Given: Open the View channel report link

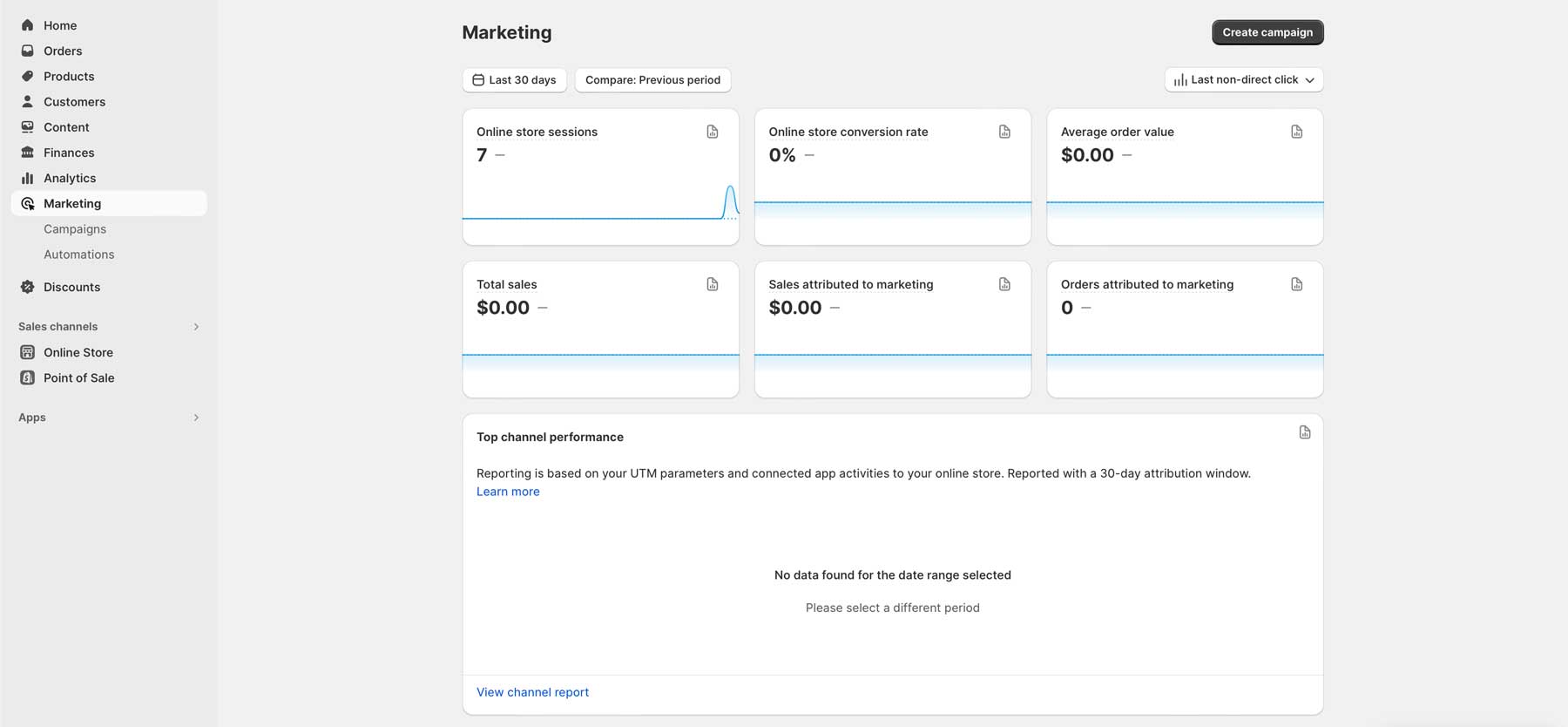Looking at the screenshot, I should [532, 692].
